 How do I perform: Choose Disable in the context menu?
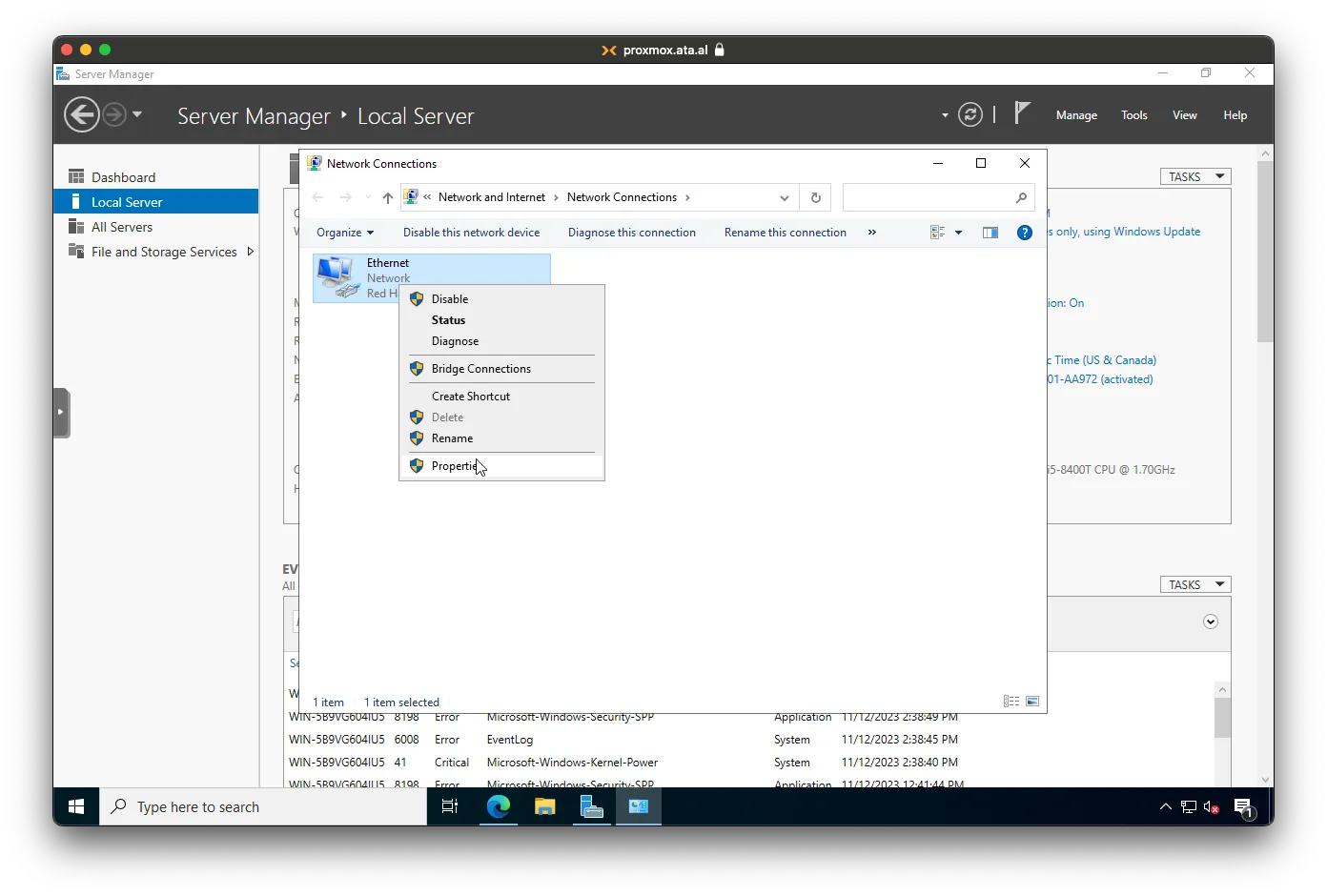502,299
